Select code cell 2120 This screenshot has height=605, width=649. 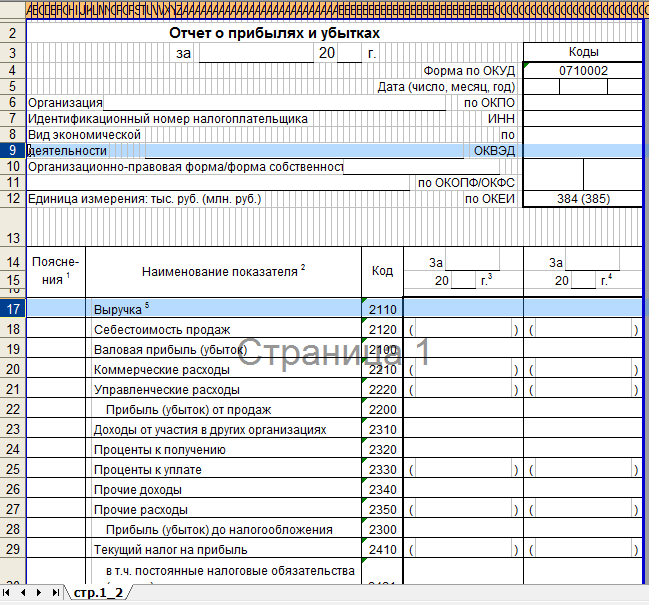click(x=382, y=329)
